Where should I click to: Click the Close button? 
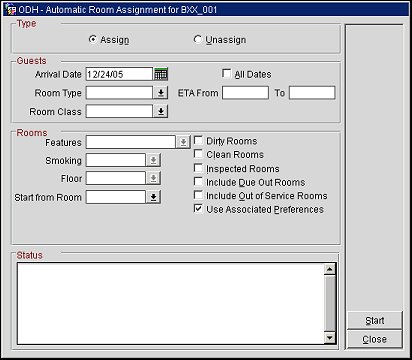pyautogui.click(x=375, y=339)
